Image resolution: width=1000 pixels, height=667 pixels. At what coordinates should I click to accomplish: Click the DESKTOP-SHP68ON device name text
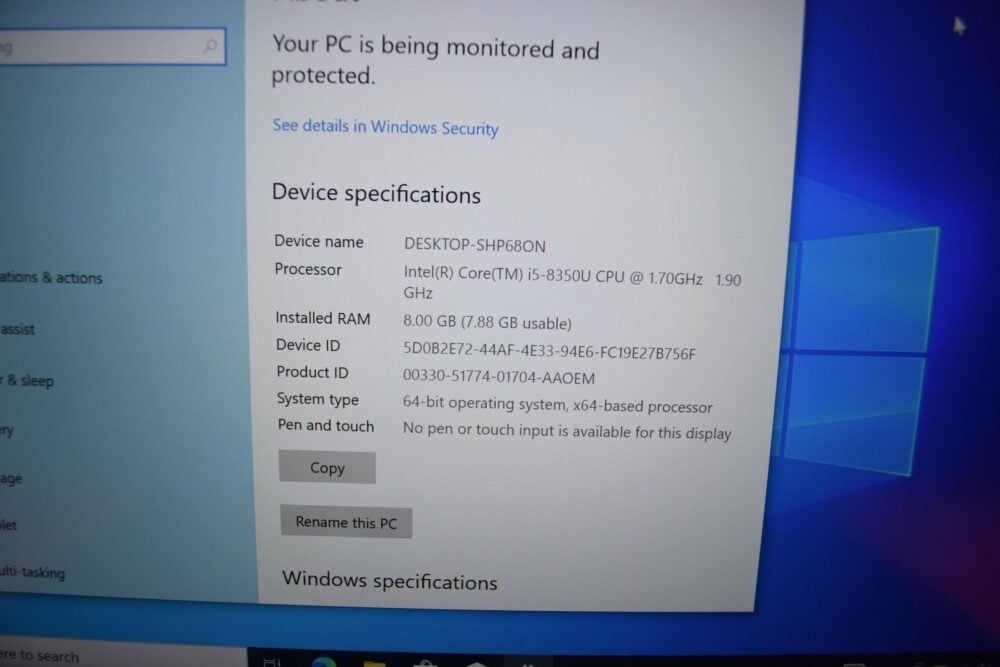tap(474, 246)
